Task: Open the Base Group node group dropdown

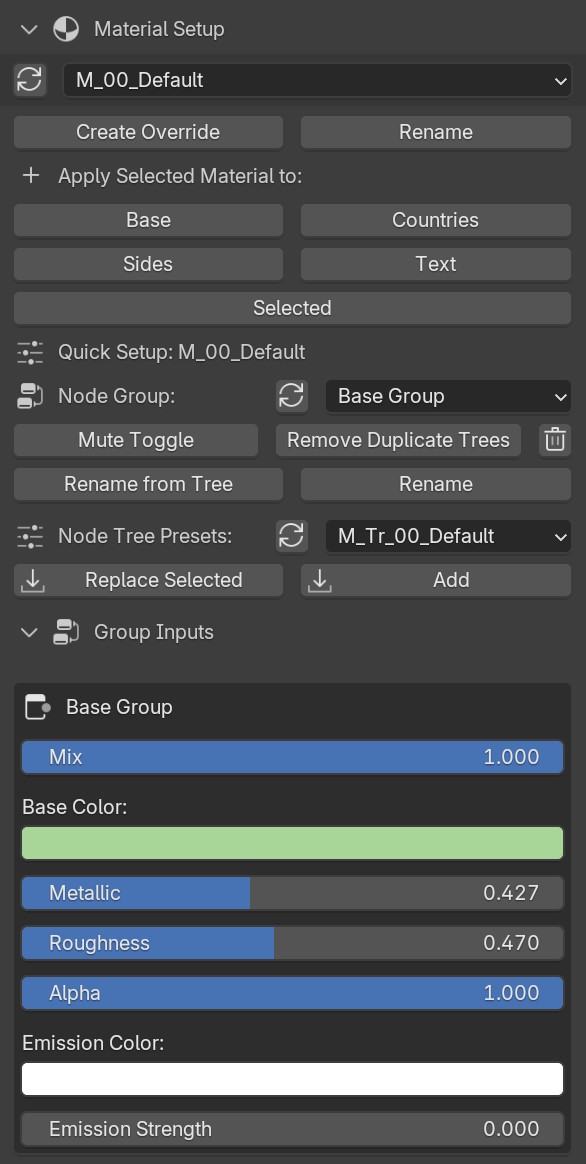Action: click(x=449, y=396)
